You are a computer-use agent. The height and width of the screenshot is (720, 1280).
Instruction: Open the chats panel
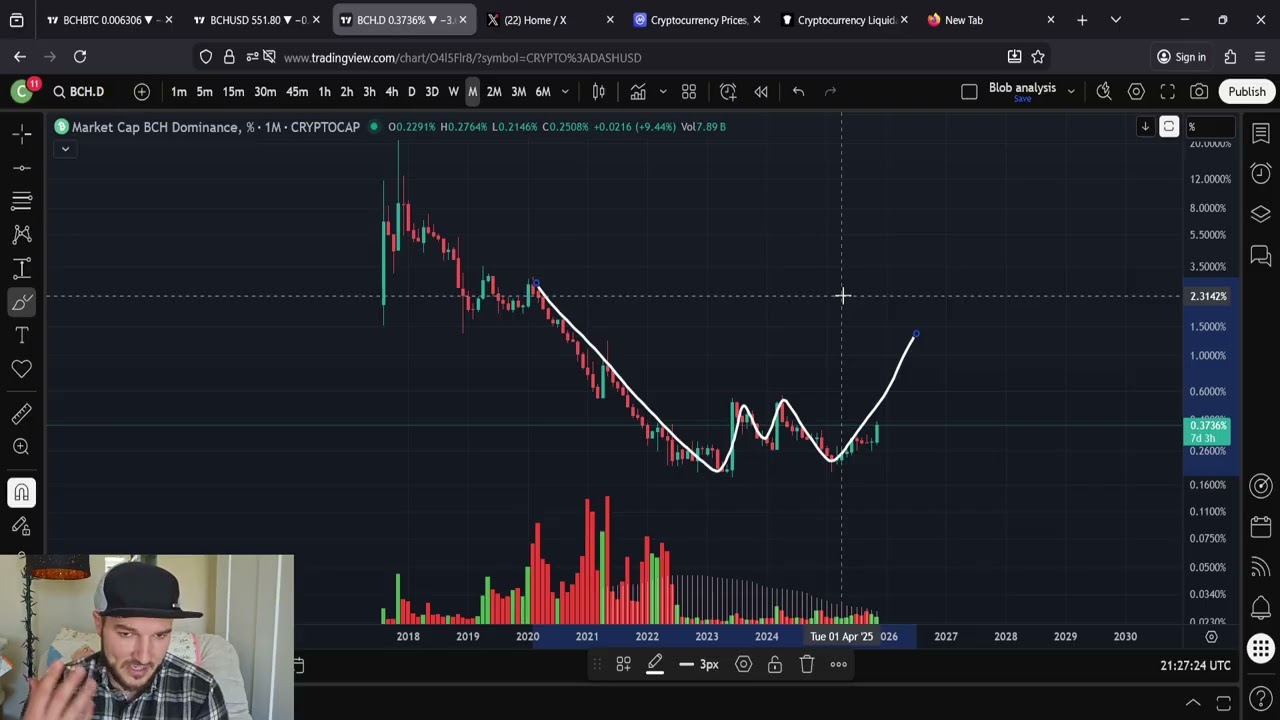click(x=1261, y=256)
